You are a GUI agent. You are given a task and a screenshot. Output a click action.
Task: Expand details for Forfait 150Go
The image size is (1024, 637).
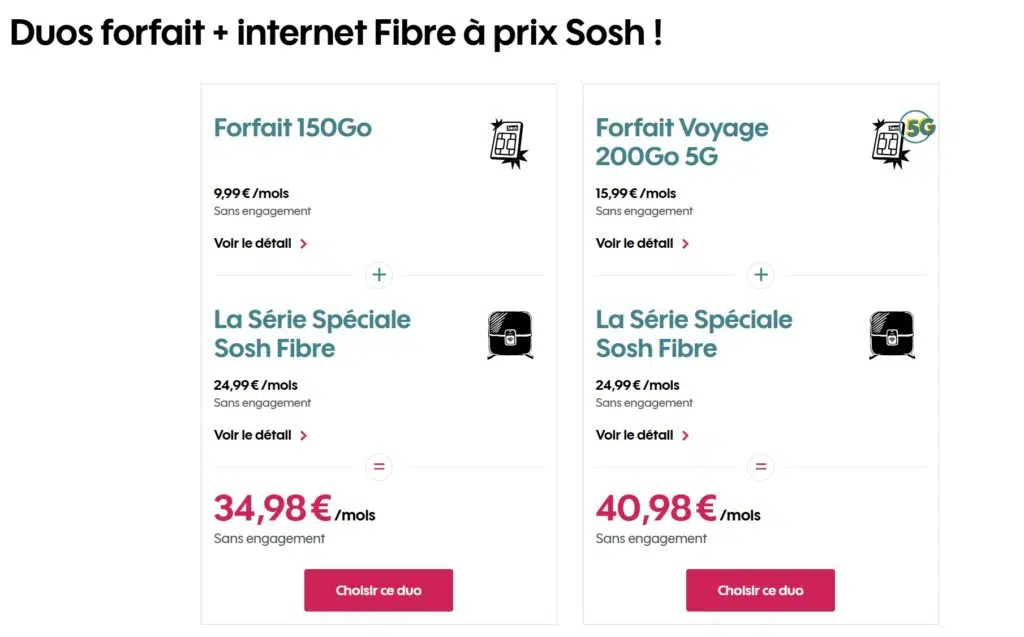tap(261, 243)
